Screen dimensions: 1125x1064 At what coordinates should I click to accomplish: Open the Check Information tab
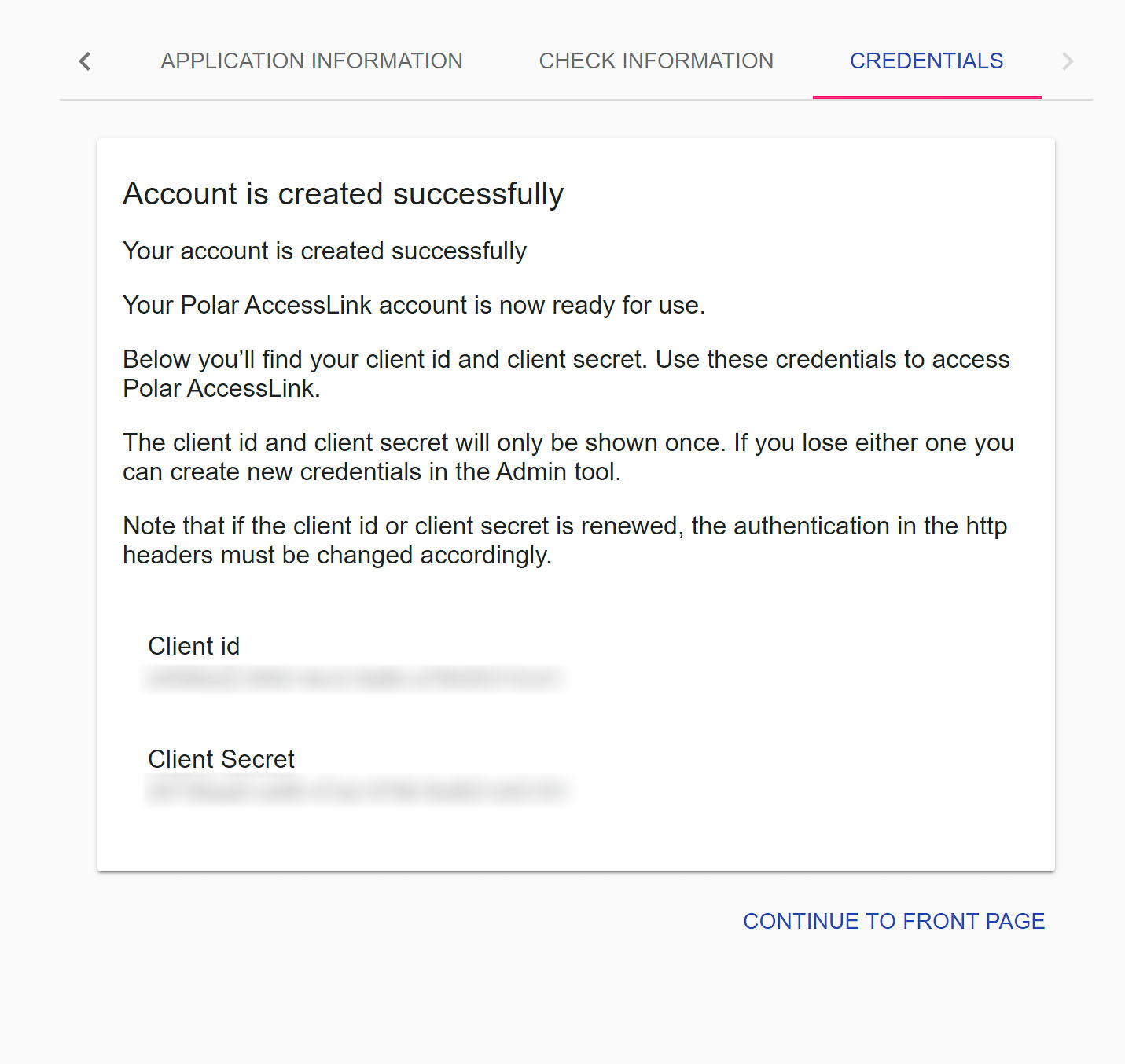(656, 61)
